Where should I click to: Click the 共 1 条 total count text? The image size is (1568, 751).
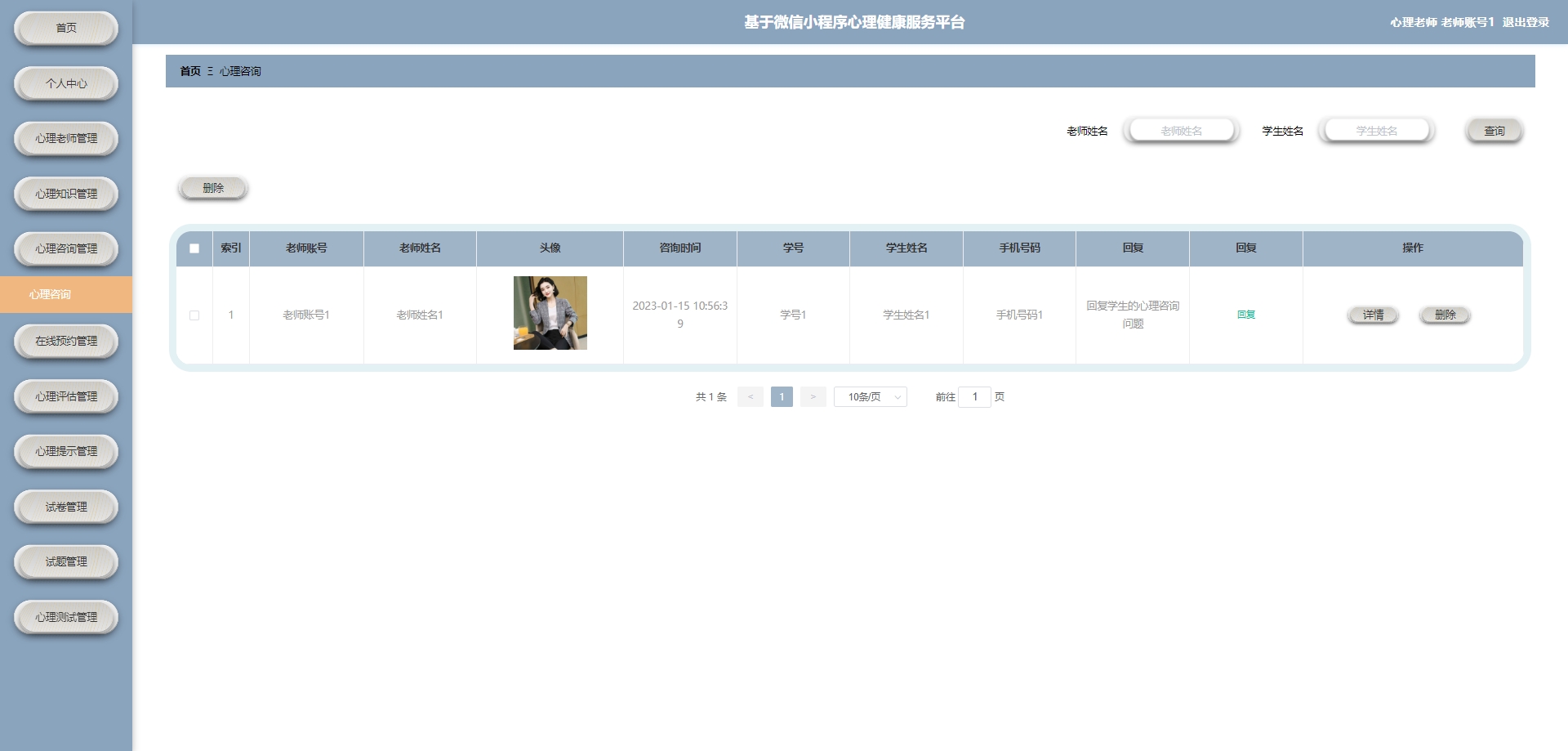[710, 396]
